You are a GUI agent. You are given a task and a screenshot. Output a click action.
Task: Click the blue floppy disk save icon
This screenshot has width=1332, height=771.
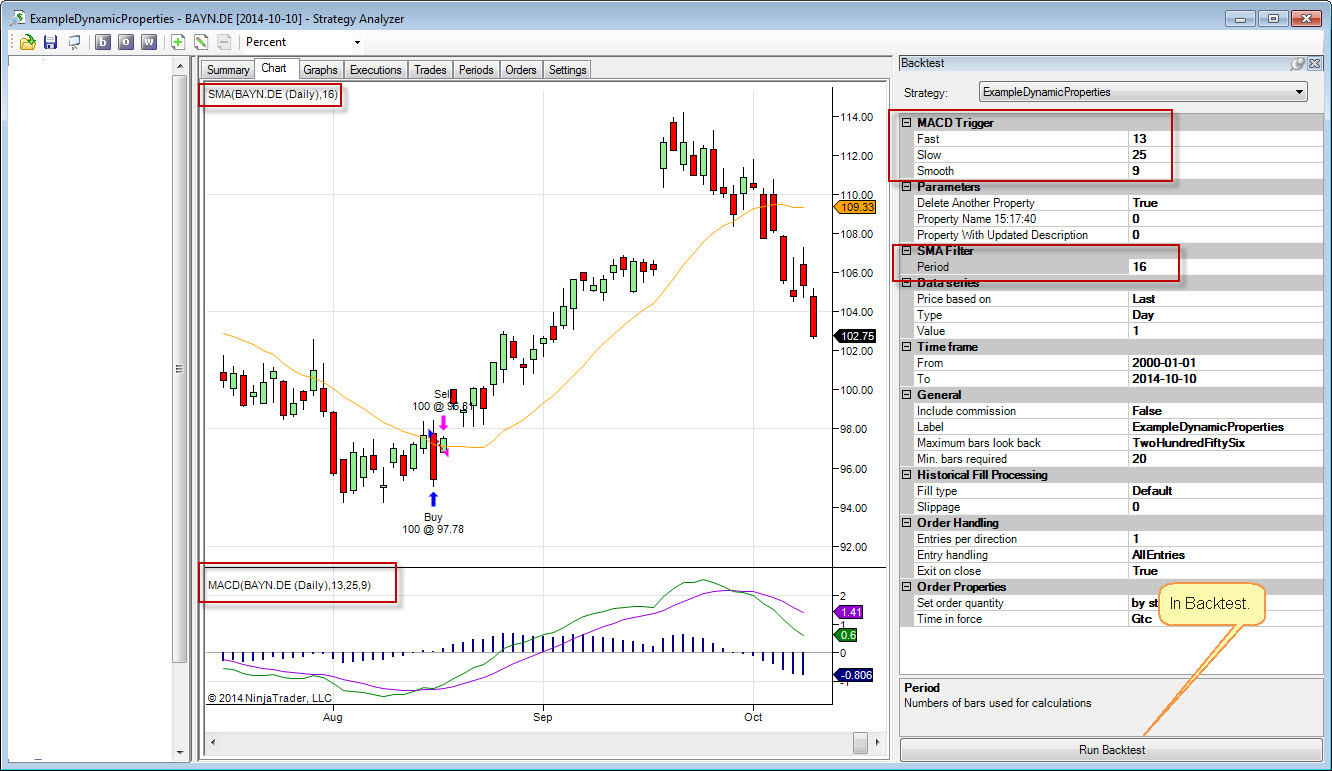tap(50, 42)
